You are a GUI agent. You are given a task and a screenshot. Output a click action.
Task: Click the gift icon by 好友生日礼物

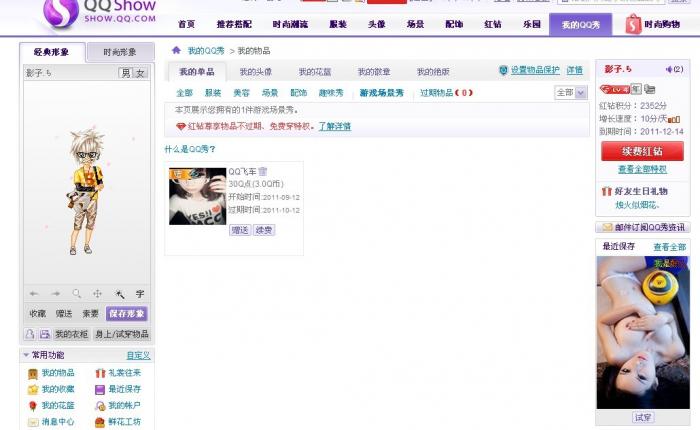click(x=606, y=191)
